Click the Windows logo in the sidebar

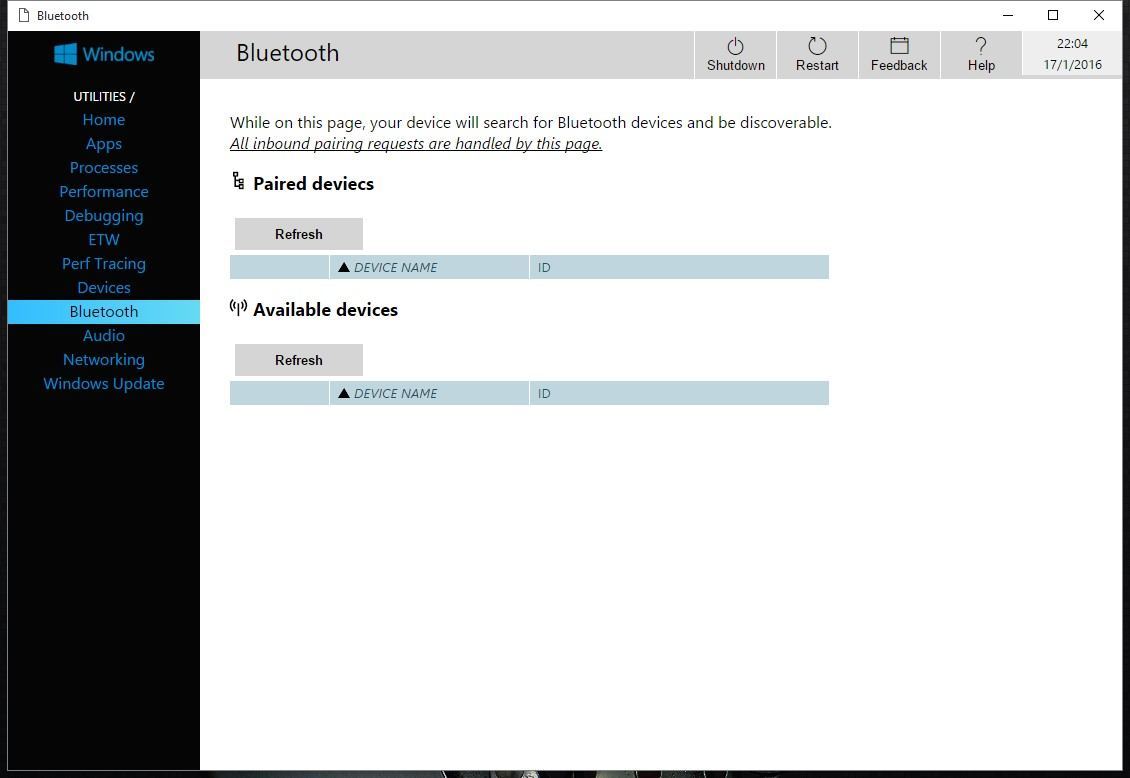(103, 54)
